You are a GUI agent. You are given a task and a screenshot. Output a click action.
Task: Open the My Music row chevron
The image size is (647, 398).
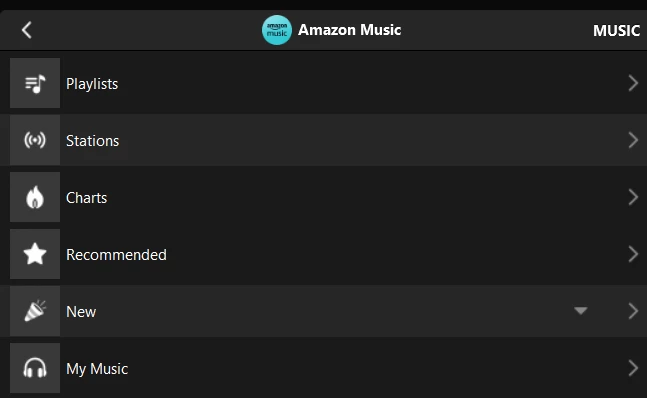[x=633, y=368]
